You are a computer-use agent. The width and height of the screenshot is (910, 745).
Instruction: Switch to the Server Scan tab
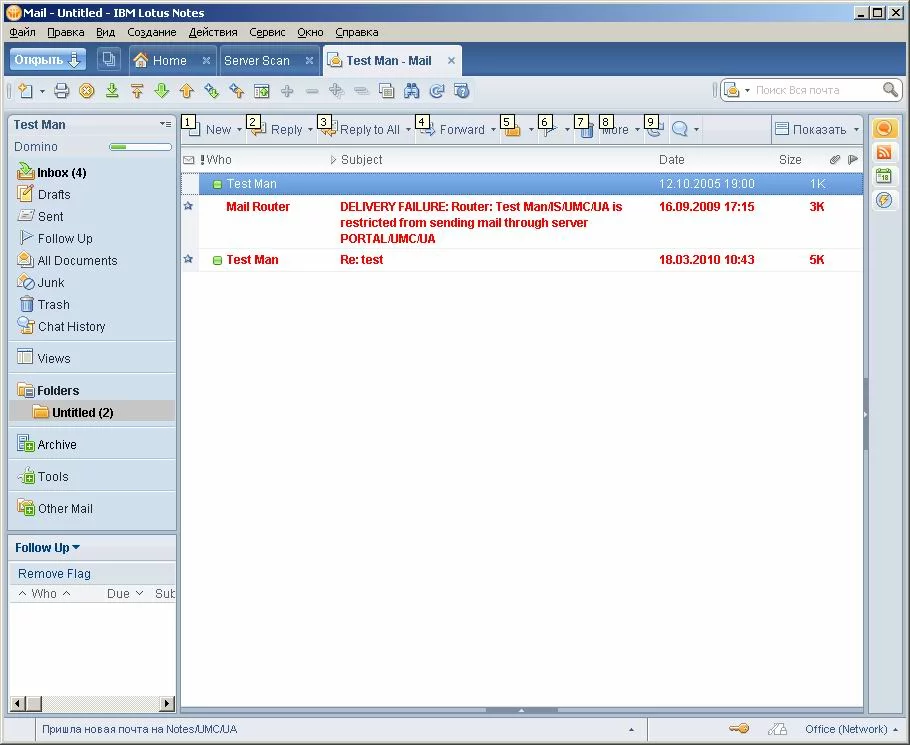(x=256, y=60)
